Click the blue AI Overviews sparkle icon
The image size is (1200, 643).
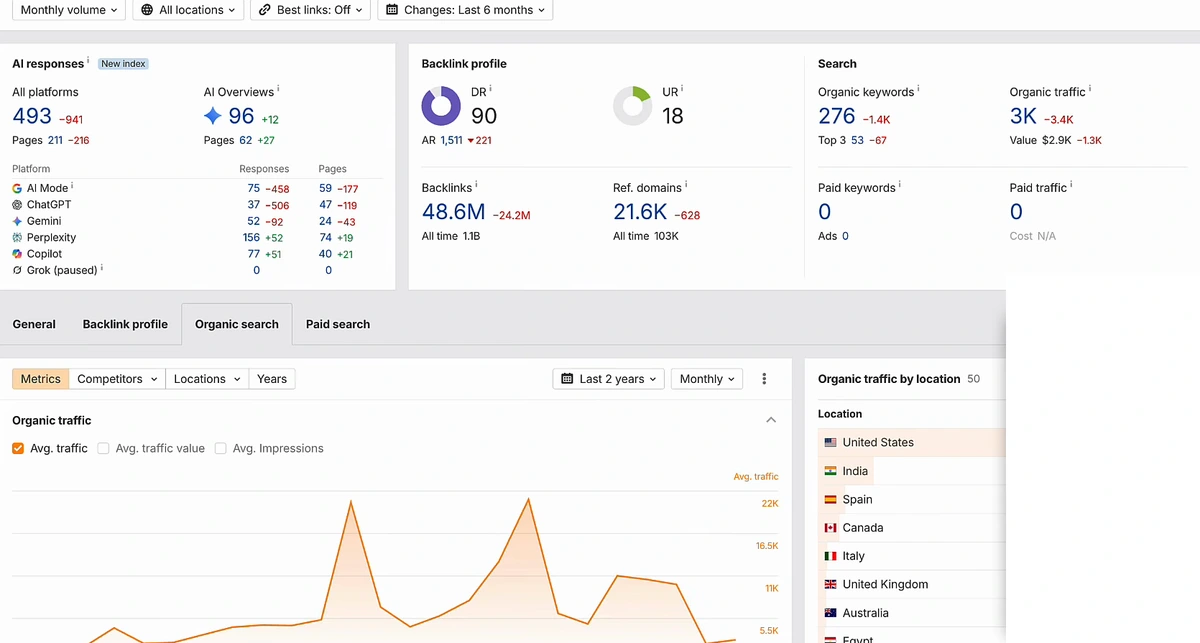point(212,116)
